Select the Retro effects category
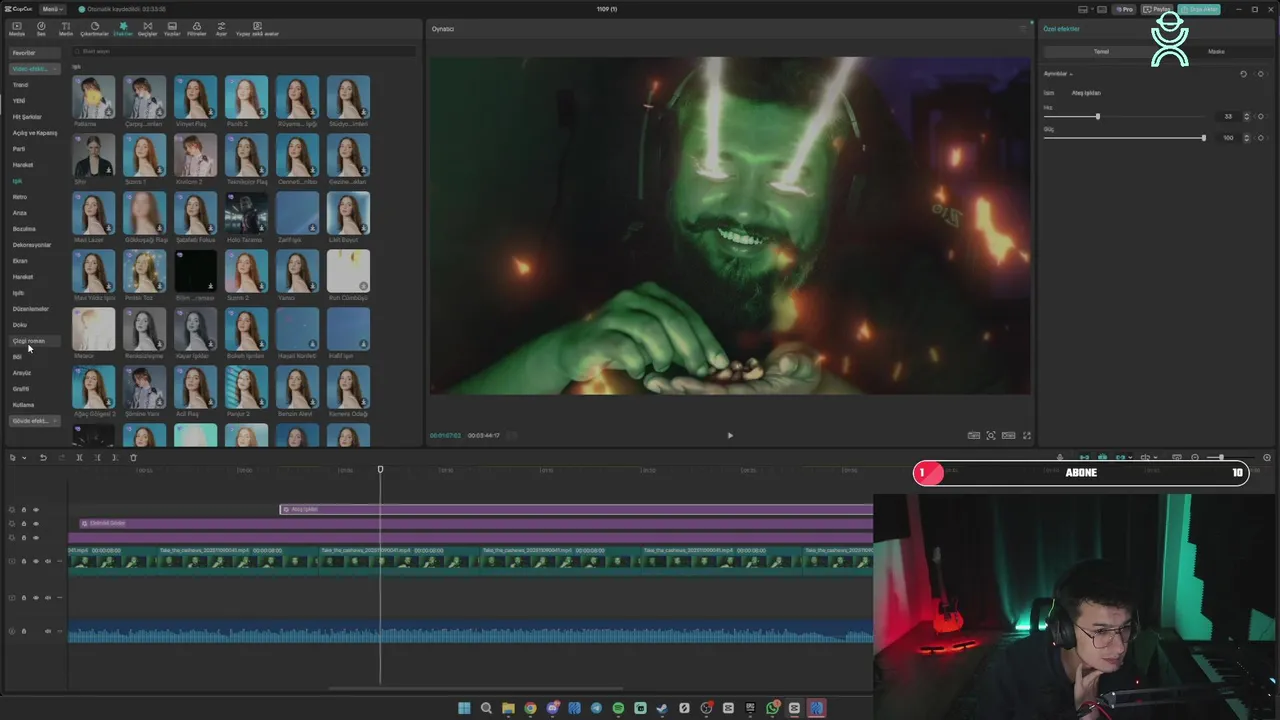Image resolution: width=1280 pixels, height=720 pixels. point(20,197)
